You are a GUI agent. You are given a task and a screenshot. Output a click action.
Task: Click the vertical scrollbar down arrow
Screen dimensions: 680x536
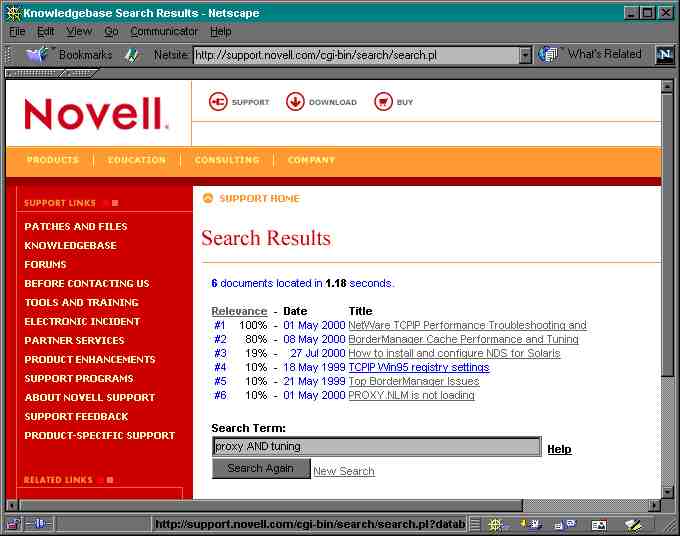(667, 493)
